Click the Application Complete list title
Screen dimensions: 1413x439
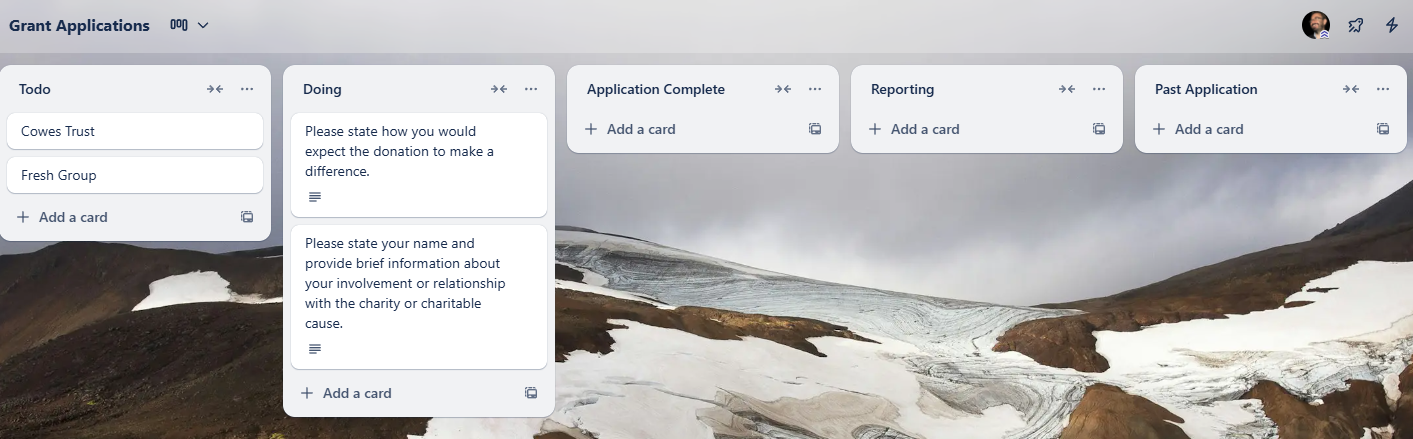(656, 89)
